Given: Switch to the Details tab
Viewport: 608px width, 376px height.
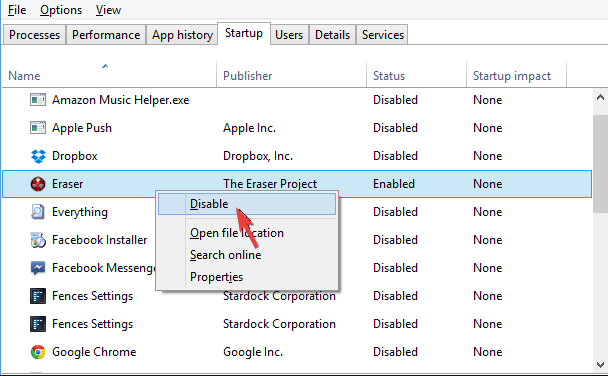Looking at the screenshot, I should pos(332,35).
